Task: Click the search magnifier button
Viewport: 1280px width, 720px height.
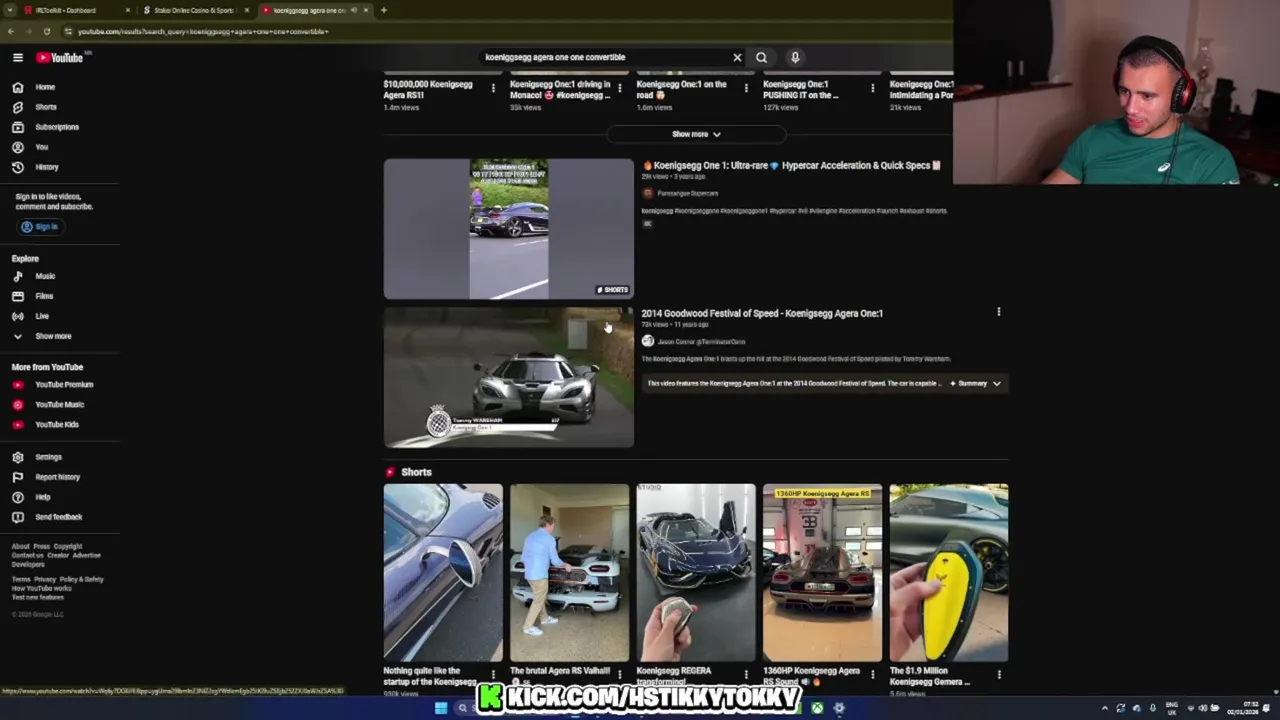Action: pyautogui.click(x=762, y=58)
